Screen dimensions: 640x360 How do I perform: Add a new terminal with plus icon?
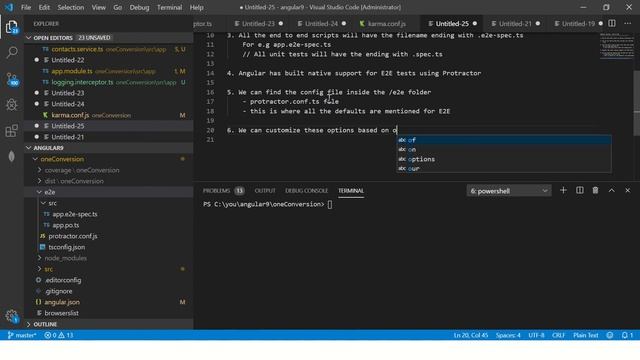[x=563, y=190]
